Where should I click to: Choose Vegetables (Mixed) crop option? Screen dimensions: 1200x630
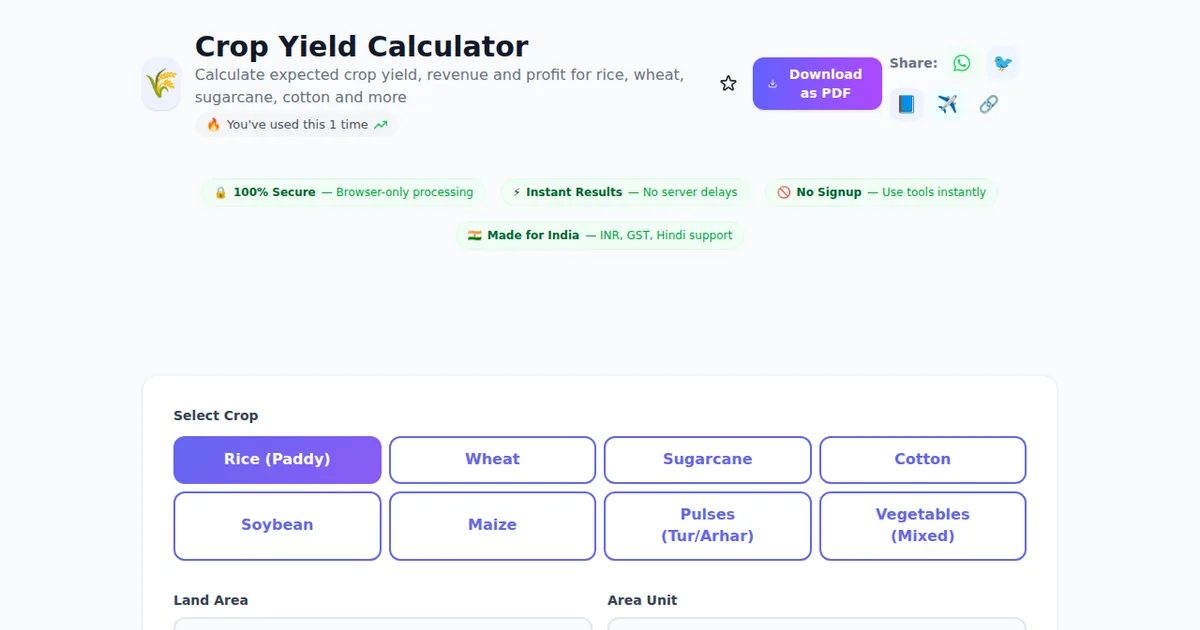click(922, 525)
